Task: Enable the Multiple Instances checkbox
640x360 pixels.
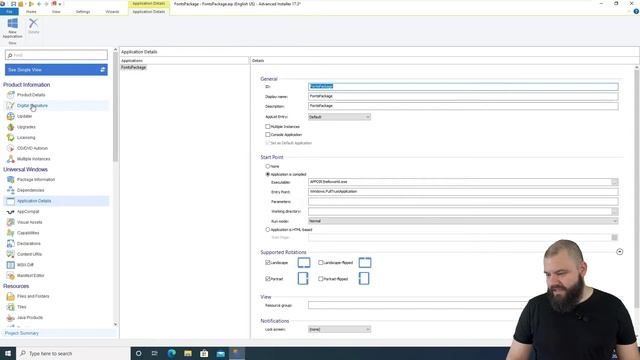Action: 268,127
